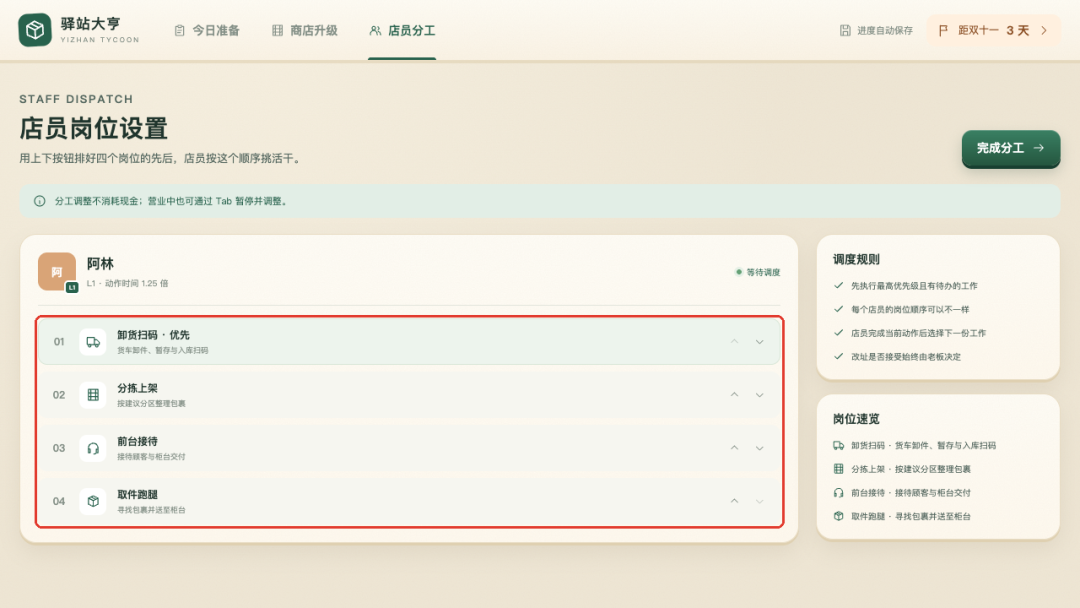This screenshot has height=608, width=1080.
Task: Click the 店员岗位设置 page heading
Action: [94, 129]
